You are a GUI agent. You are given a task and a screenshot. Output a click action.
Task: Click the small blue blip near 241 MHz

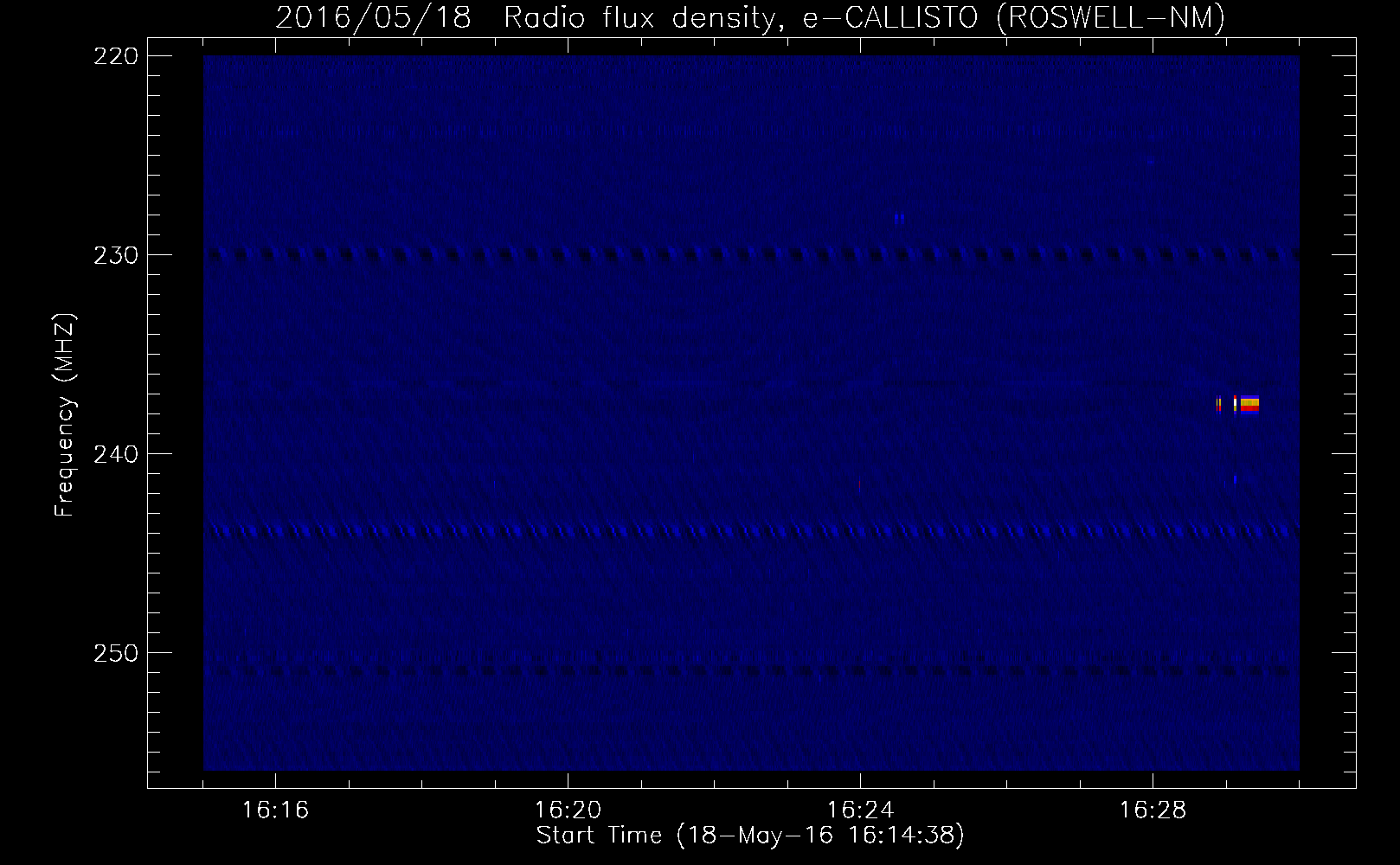(x=1236, y=478)
